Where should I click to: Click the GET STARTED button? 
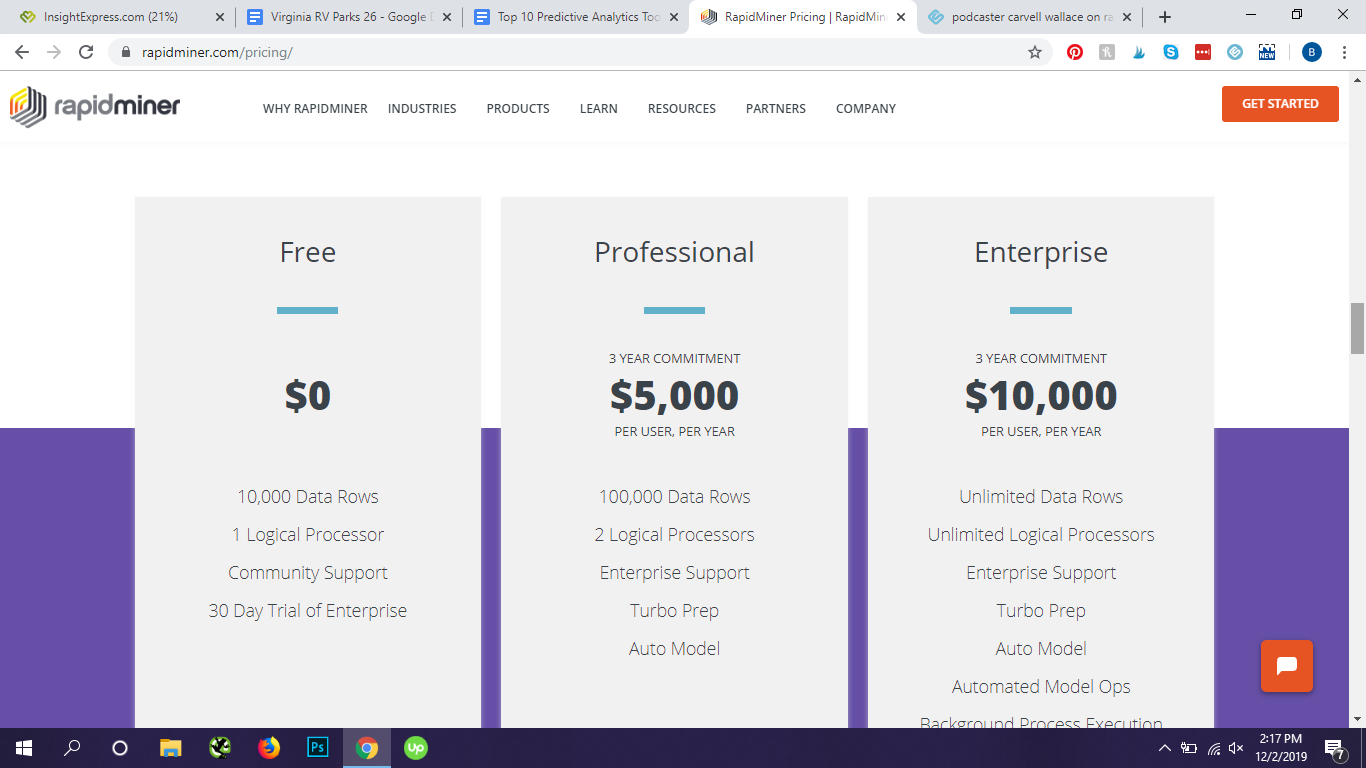1280,104
